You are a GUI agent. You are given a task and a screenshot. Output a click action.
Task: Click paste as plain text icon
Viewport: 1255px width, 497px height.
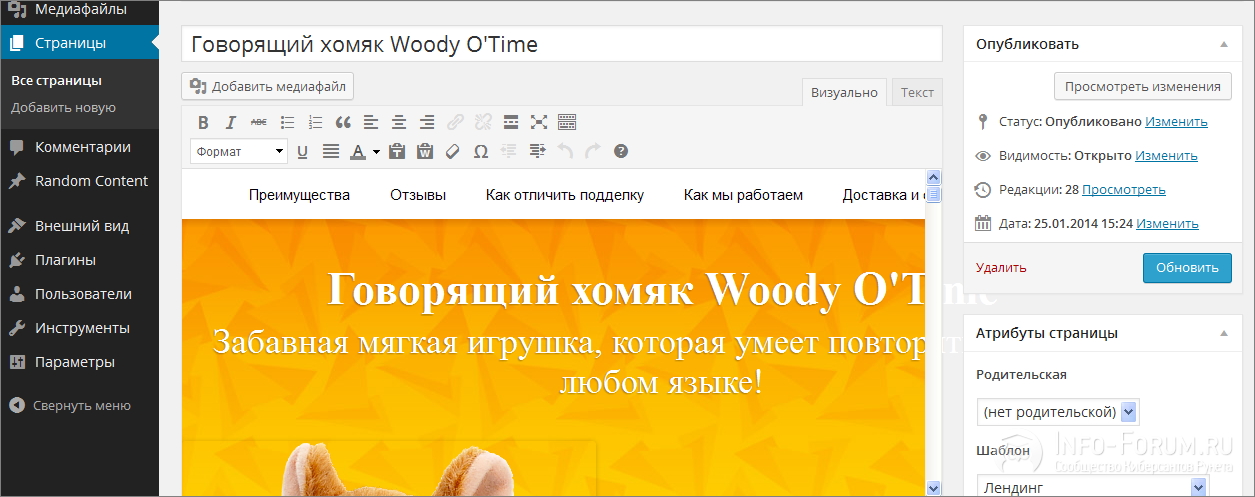tap(396, 151)
